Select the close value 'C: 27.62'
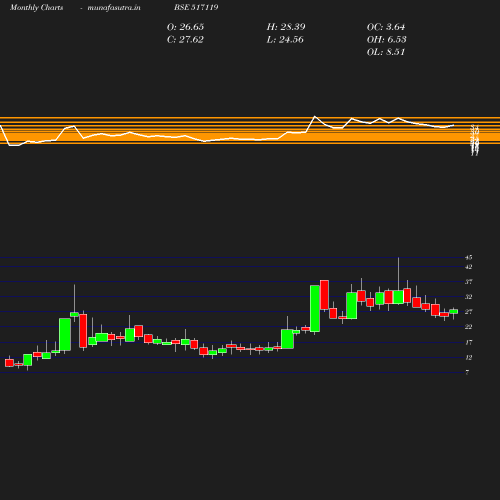 [x=185, y=40]
